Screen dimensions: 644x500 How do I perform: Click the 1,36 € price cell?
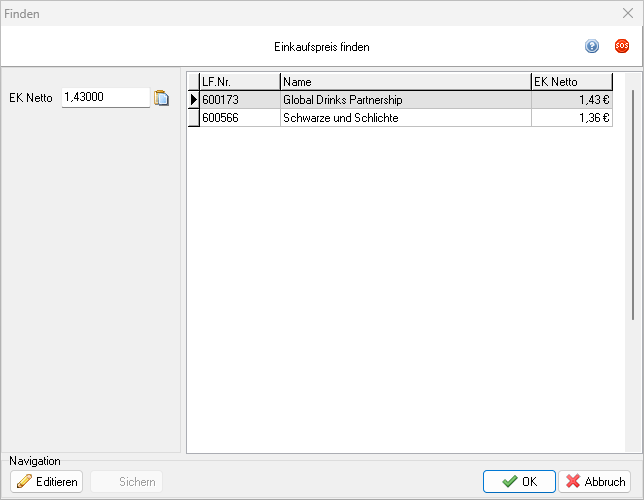[x=571, y=118]
